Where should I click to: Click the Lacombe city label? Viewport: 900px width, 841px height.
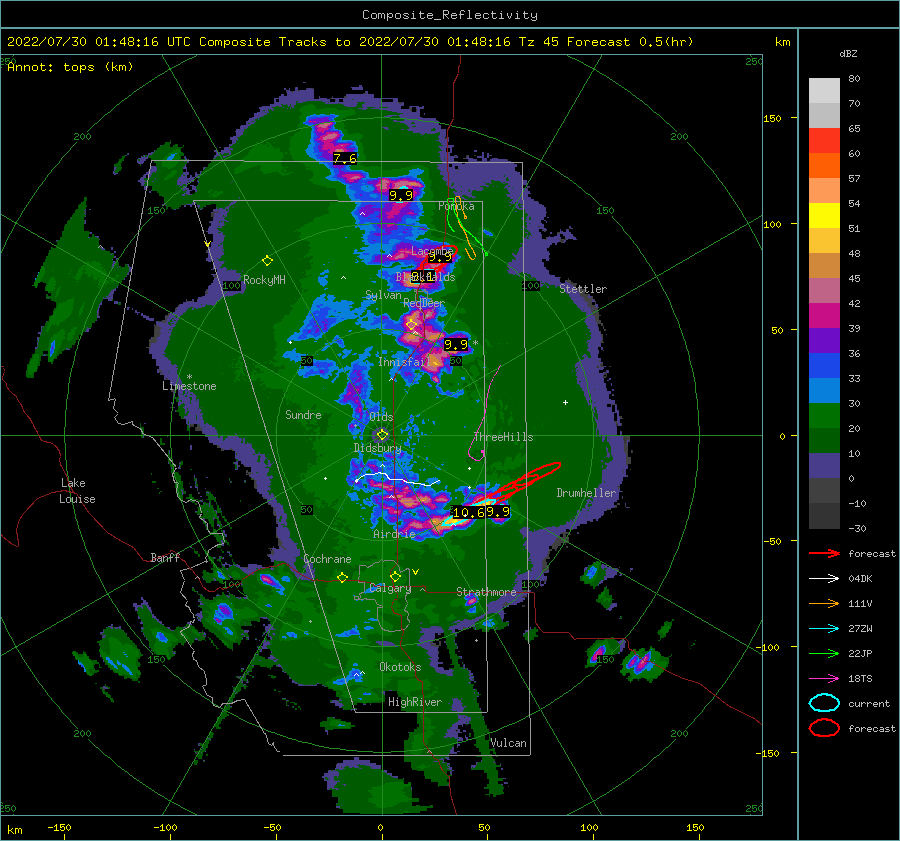pos(432,251)
